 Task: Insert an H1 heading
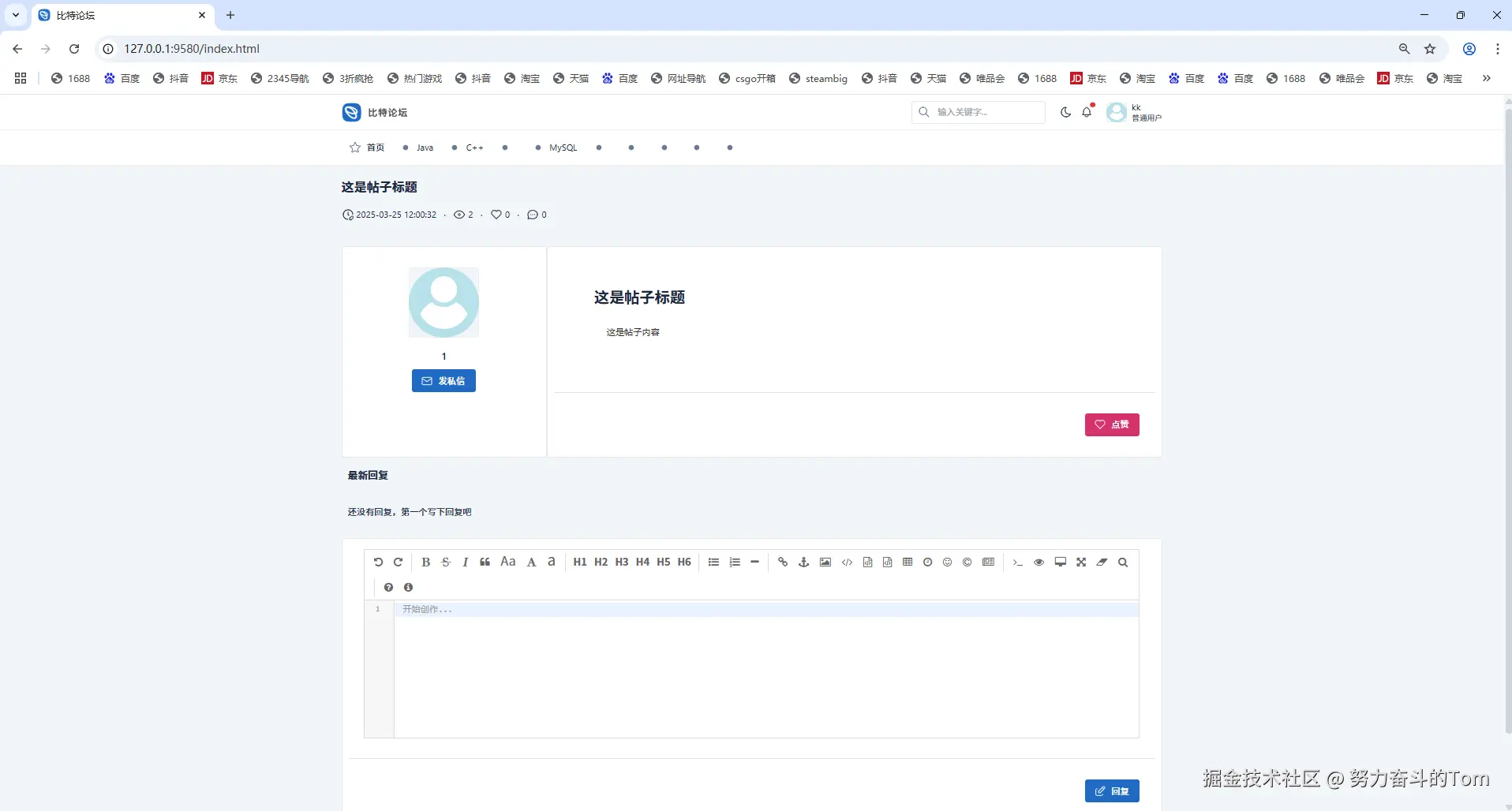pos(580,562)
